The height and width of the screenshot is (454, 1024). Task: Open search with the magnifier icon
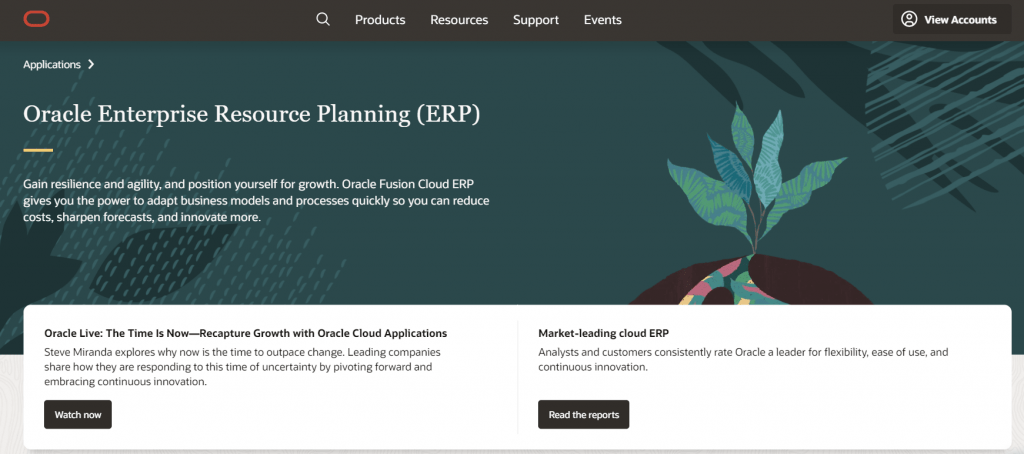tap(322, 19)
